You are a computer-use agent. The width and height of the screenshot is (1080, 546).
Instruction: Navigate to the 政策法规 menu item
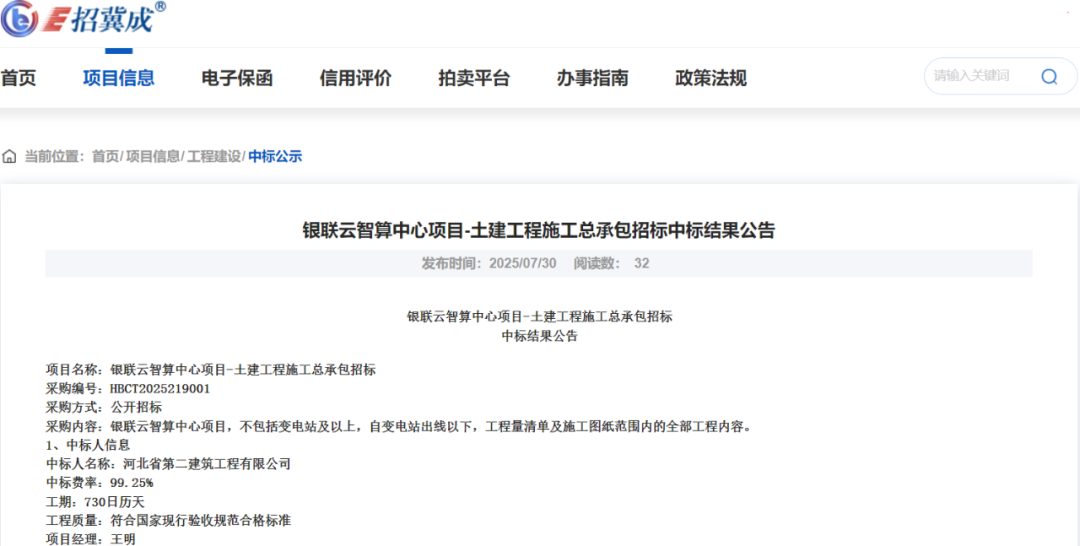[711, 78]
